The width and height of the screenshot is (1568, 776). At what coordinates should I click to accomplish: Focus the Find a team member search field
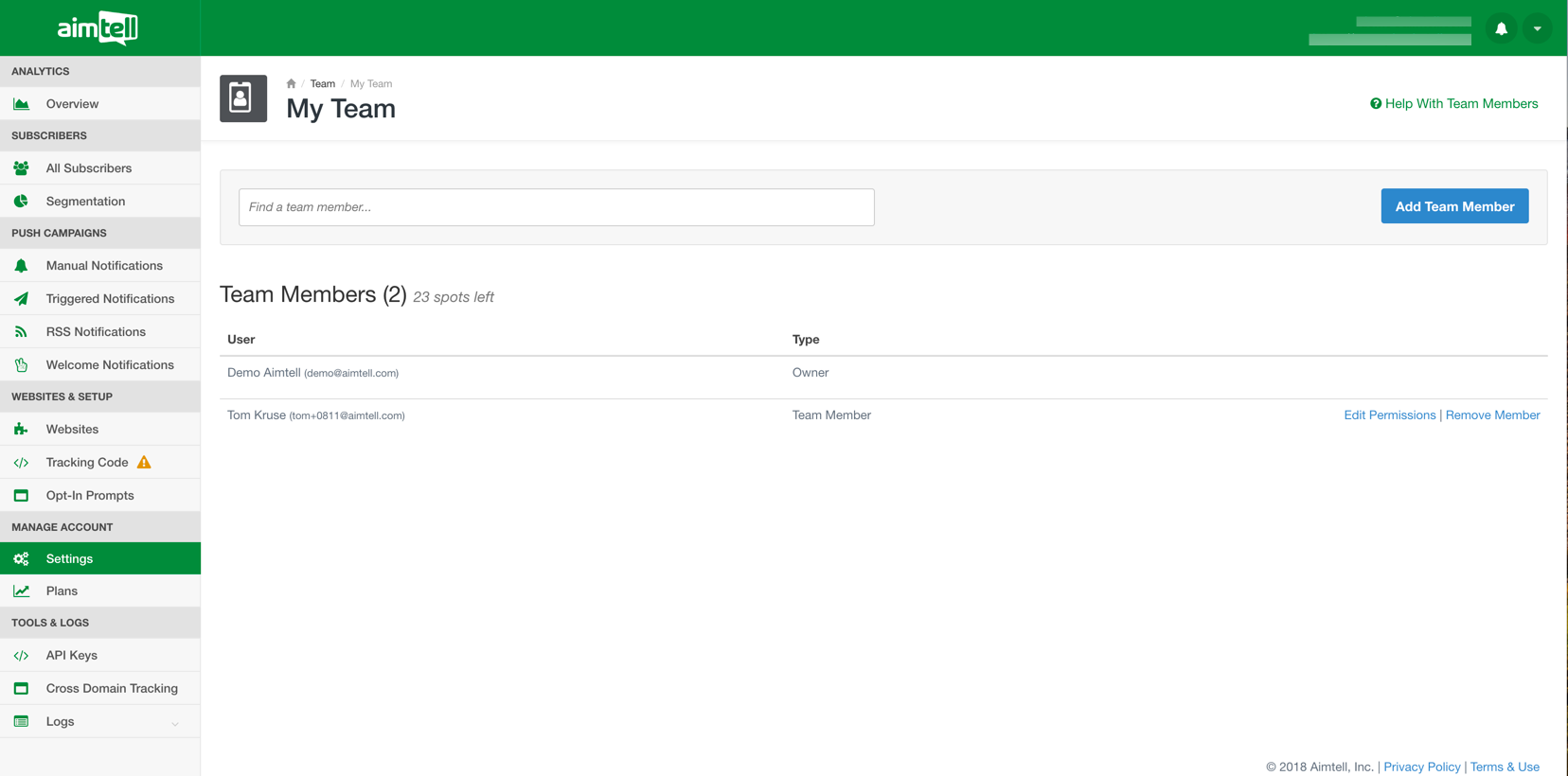click(556, 207)
